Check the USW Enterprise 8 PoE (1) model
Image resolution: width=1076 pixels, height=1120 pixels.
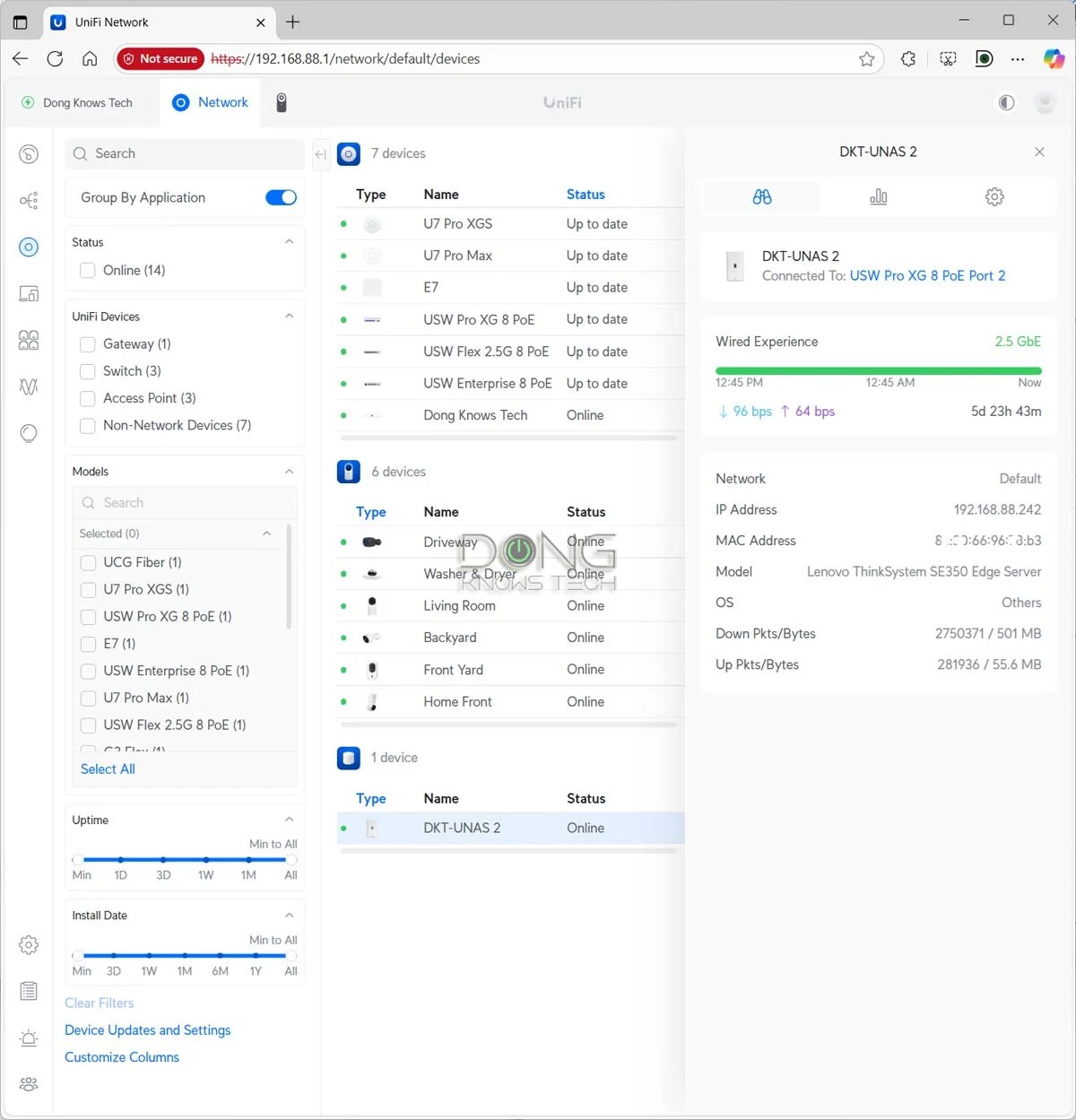coord(88,671)
